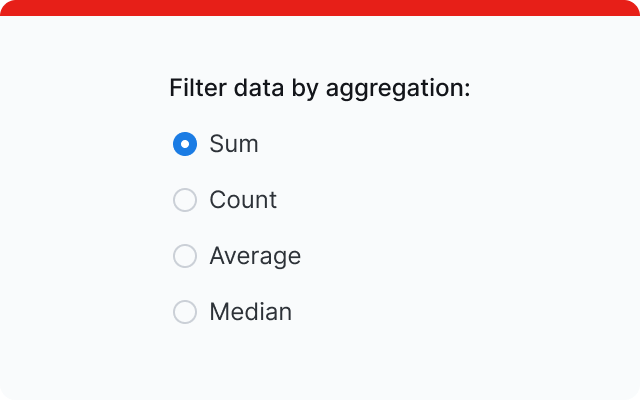Image resolution: width=640 pixels, height=400 pixels.
Task: Click the Count label text
Action: (243, 200)
